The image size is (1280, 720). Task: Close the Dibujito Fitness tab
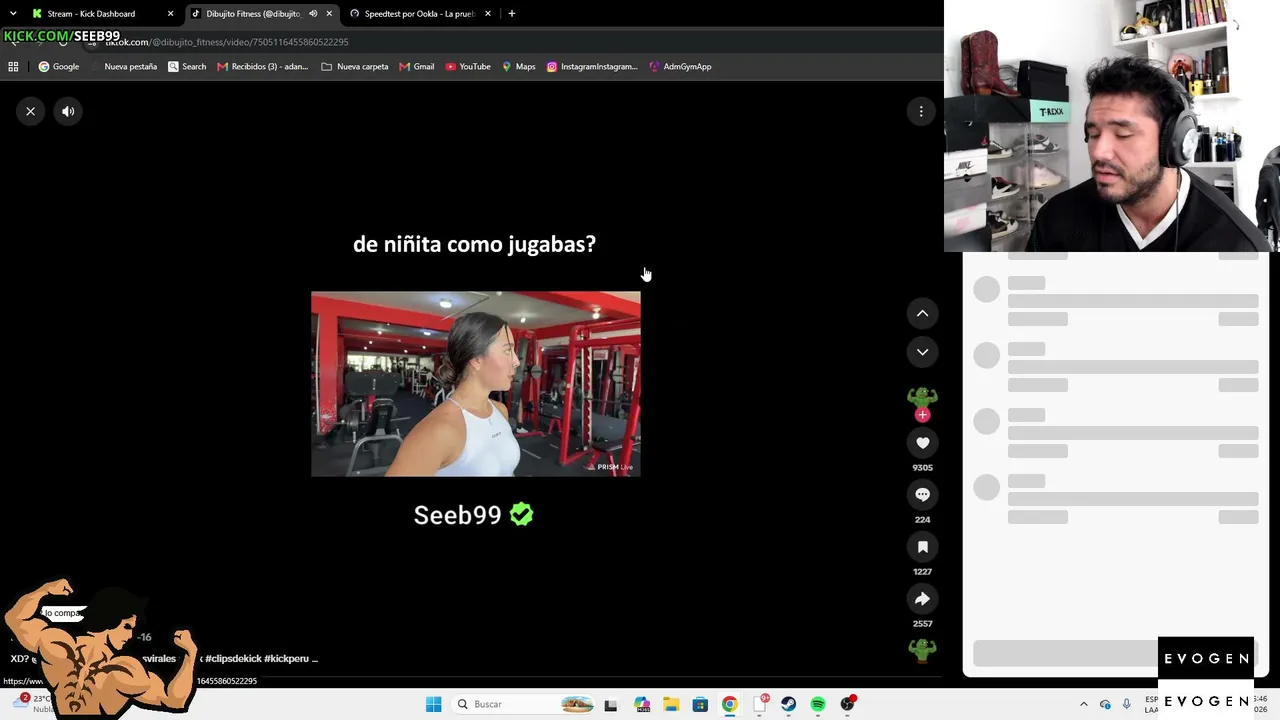pos(329,14)
